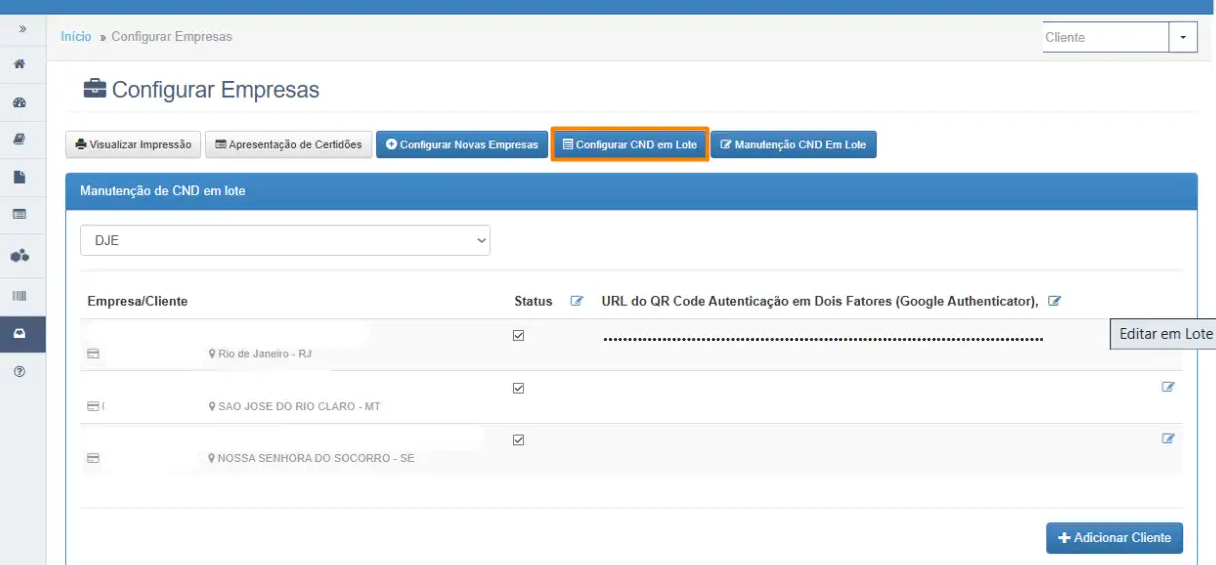Click the edit icon next to Status
Screen dimensions: 1216x565
point(576,301)
